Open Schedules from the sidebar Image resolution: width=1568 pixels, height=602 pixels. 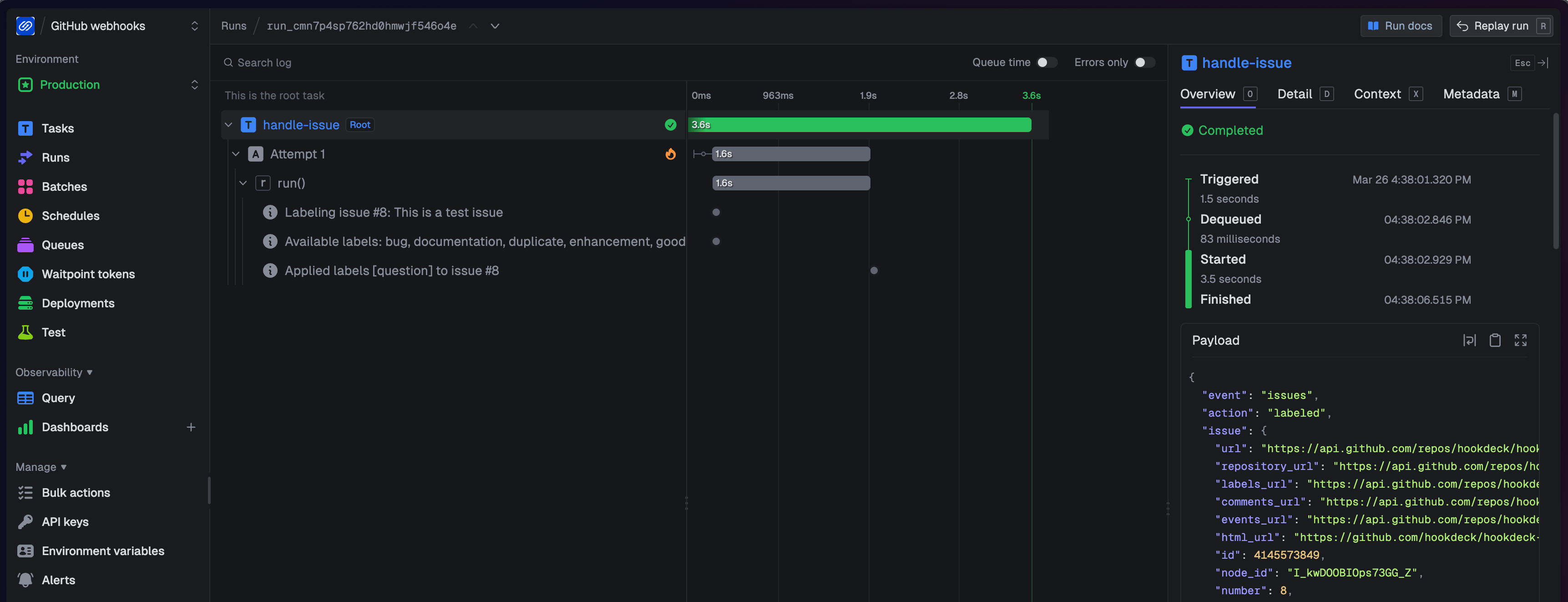tap(71, 216)
